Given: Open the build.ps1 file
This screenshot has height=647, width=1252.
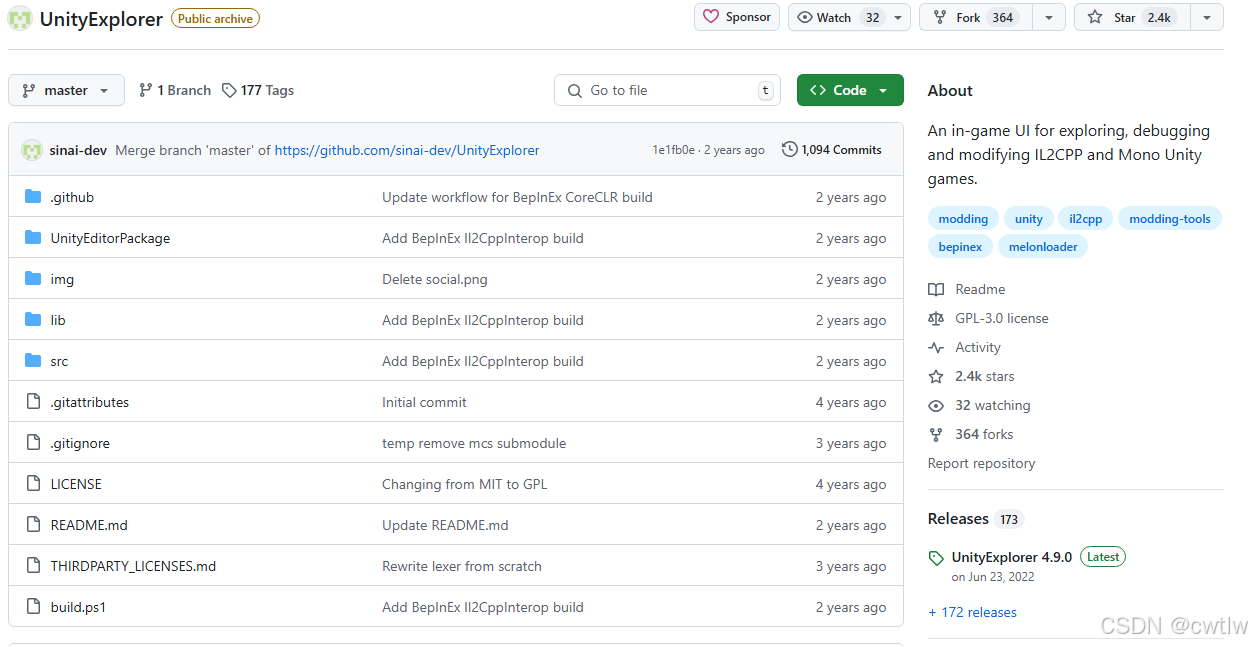Looking at the screenshot, I should (x=78, y=607).
